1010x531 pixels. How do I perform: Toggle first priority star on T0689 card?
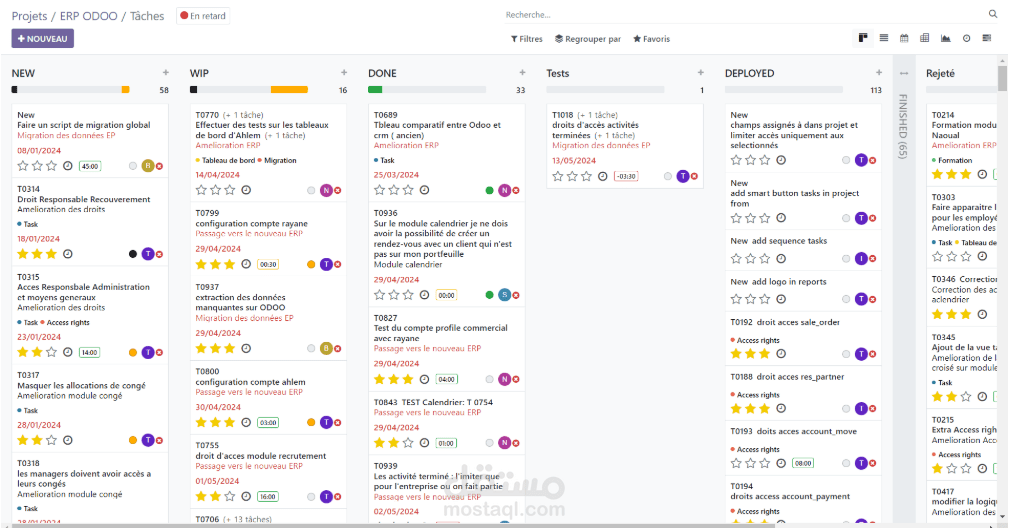pyautogui.click(x=379, y=190)
